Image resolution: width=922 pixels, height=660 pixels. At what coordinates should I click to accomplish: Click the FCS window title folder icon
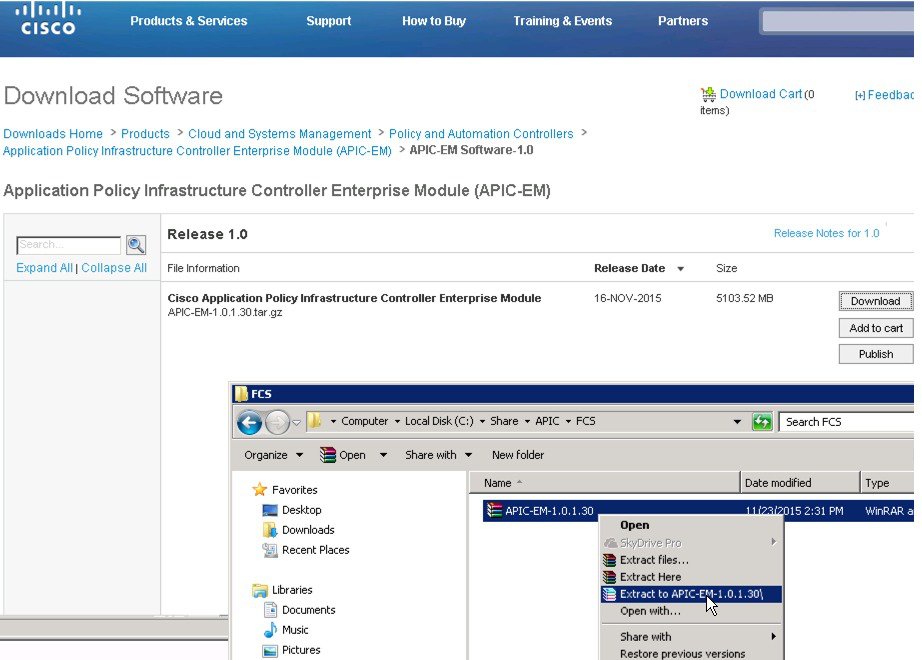(241, 394)
